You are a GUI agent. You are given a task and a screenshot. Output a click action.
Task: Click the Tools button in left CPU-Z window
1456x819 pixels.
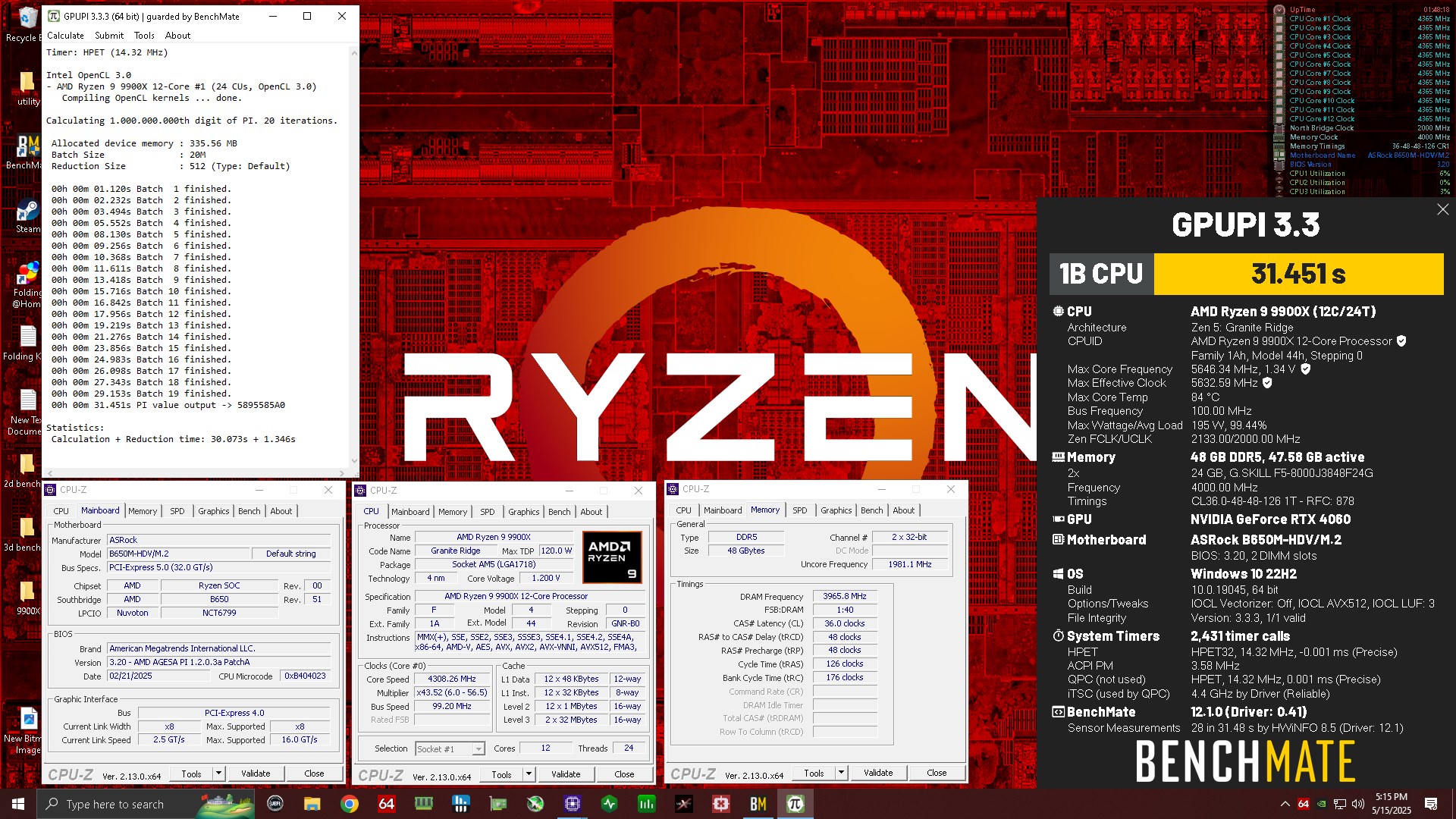coord(192,773)
